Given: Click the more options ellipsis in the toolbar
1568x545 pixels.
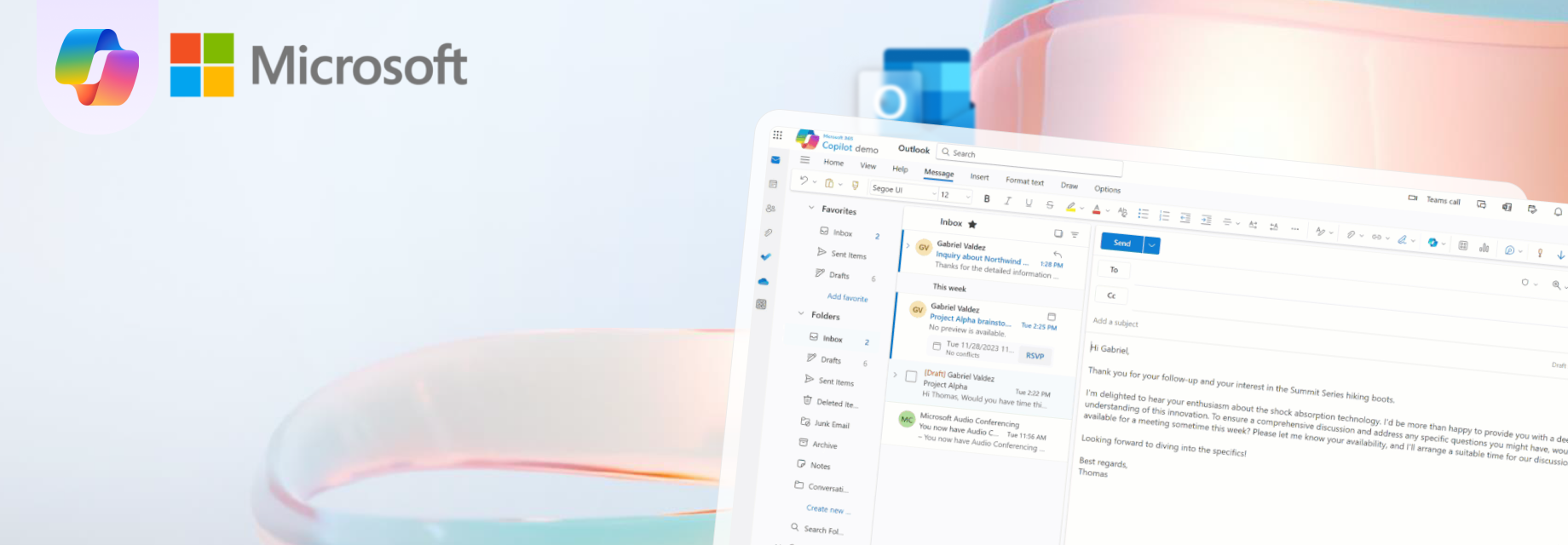Looking at the screenshot, I should click(1294, 228).
